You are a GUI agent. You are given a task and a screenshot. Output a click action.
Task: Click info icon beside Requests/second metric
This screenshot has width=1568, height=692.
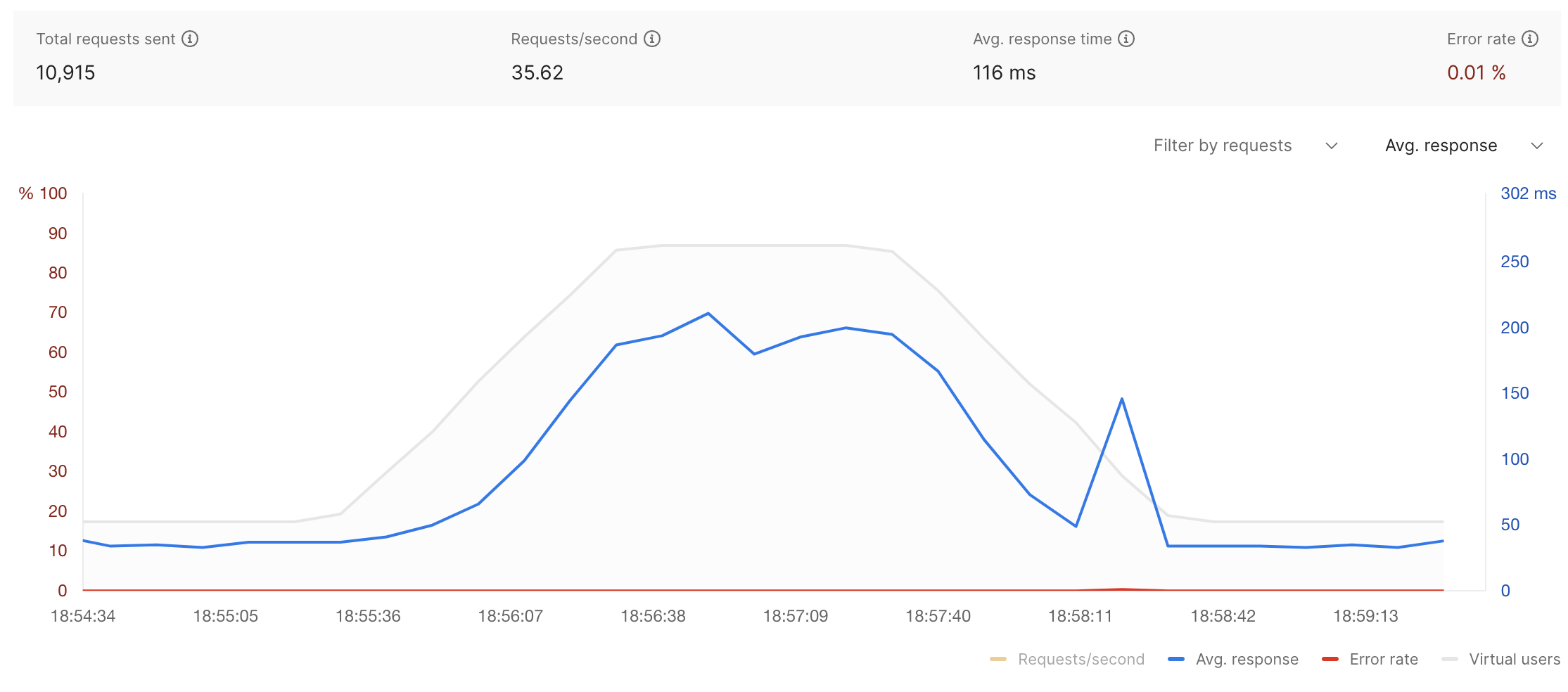tap(652, 39)
